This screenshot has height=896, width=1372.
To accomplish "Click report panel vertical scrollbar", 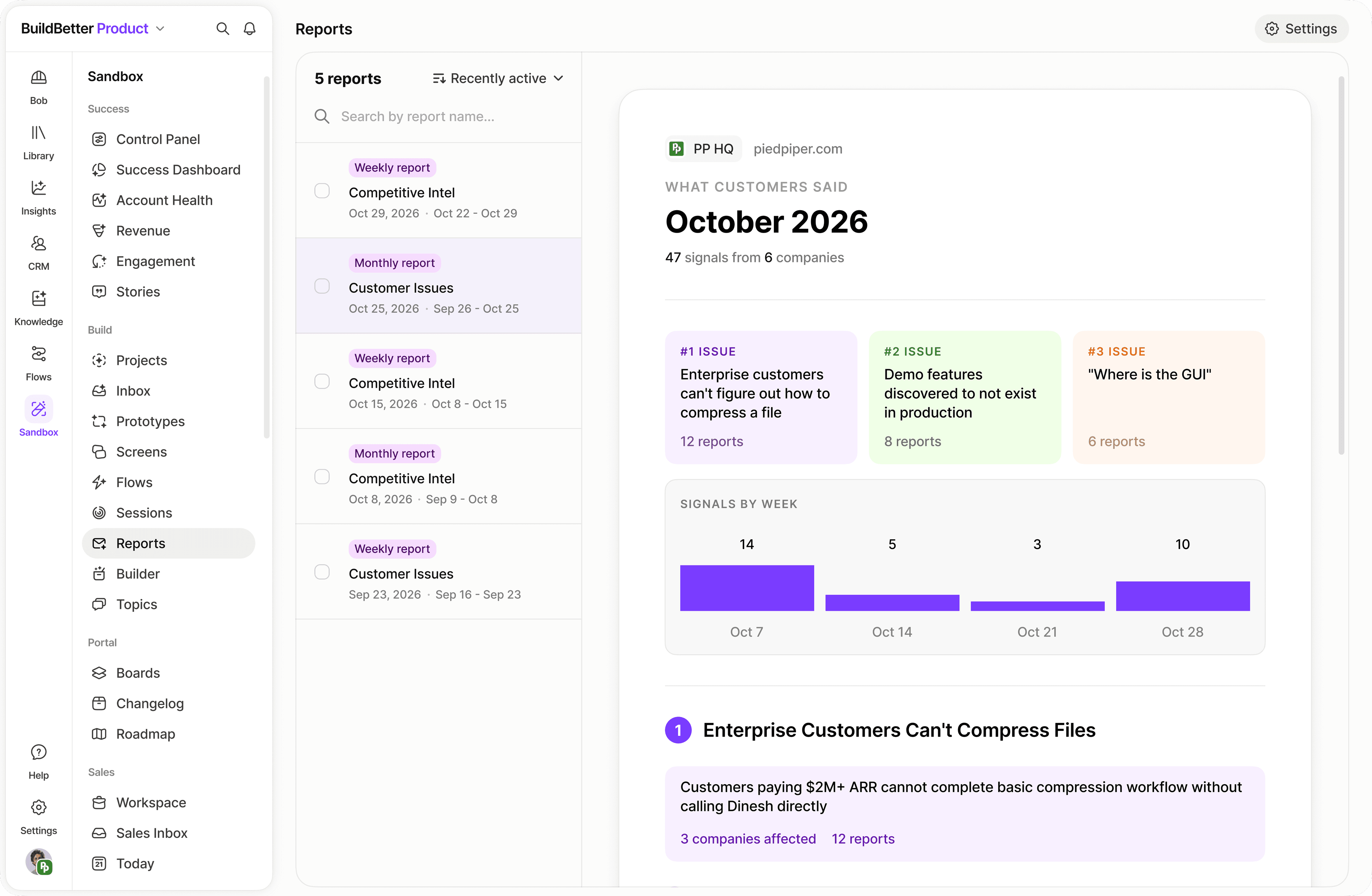I will [1341, 265].
